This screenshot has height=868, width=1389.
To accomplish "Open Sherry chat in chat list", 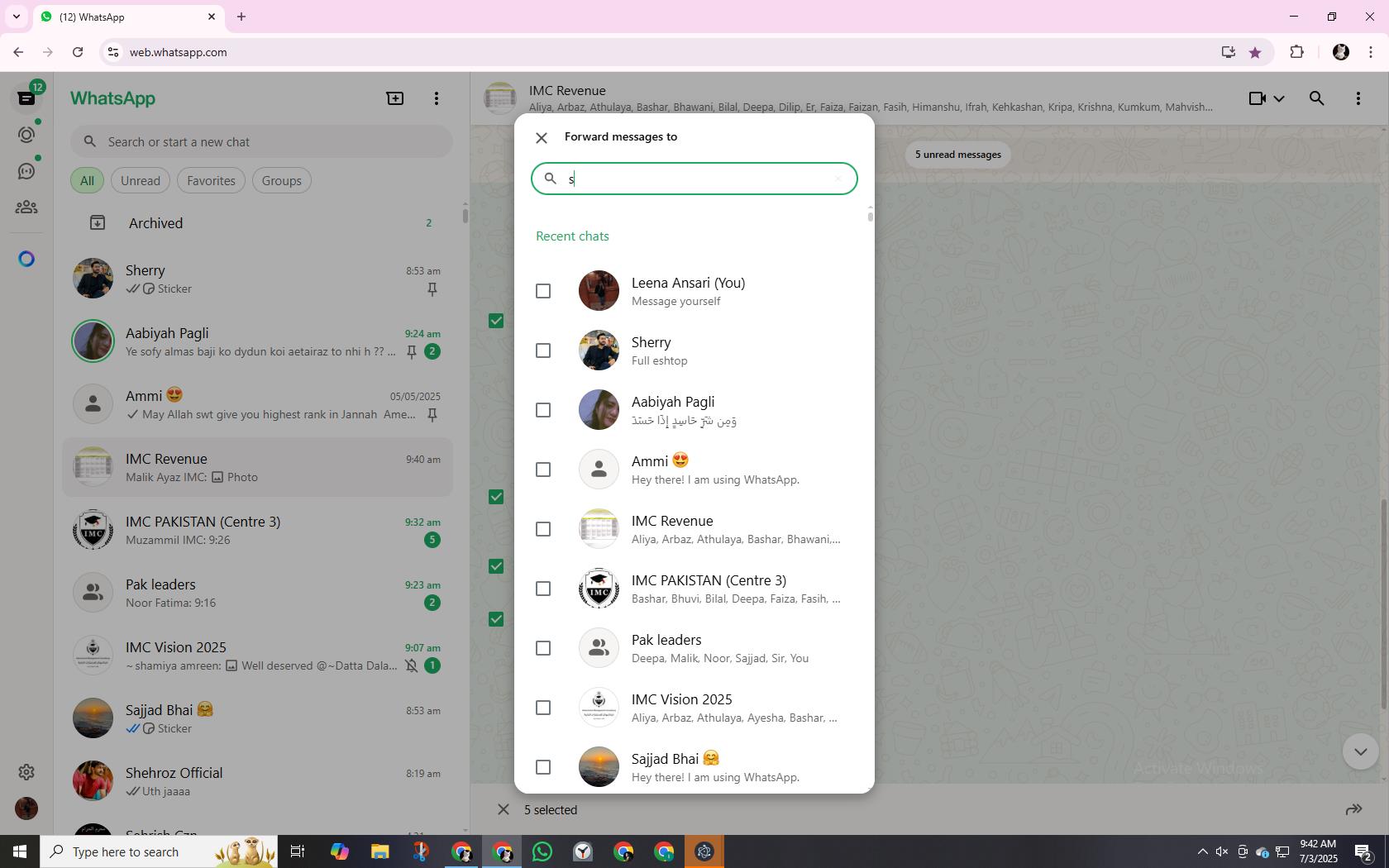I will click(x=257, y=279).
